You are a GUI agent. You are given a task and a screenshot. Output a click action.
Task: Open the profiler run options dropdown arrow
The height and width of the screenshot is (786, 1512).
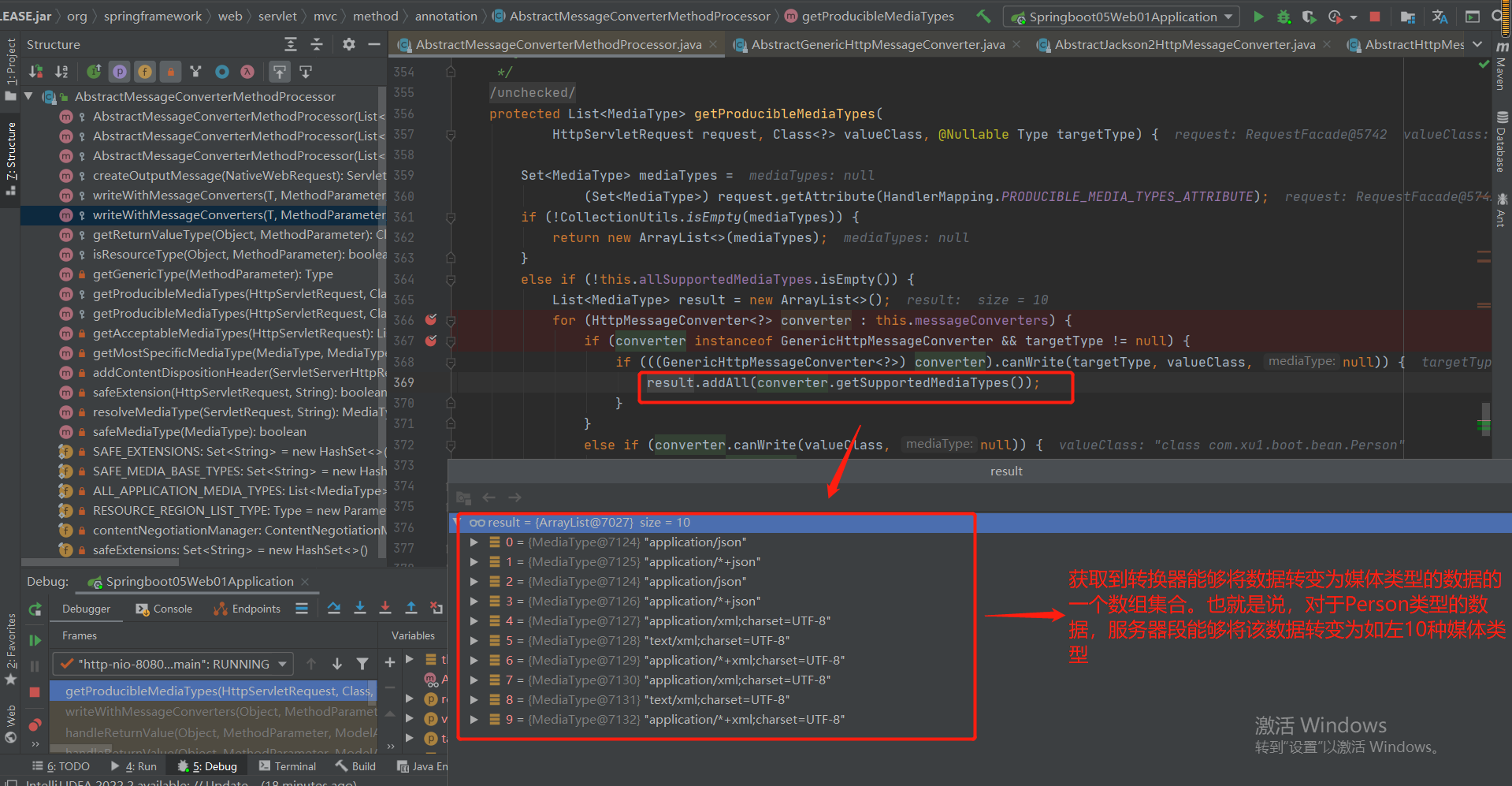(x=1354, y=17)
